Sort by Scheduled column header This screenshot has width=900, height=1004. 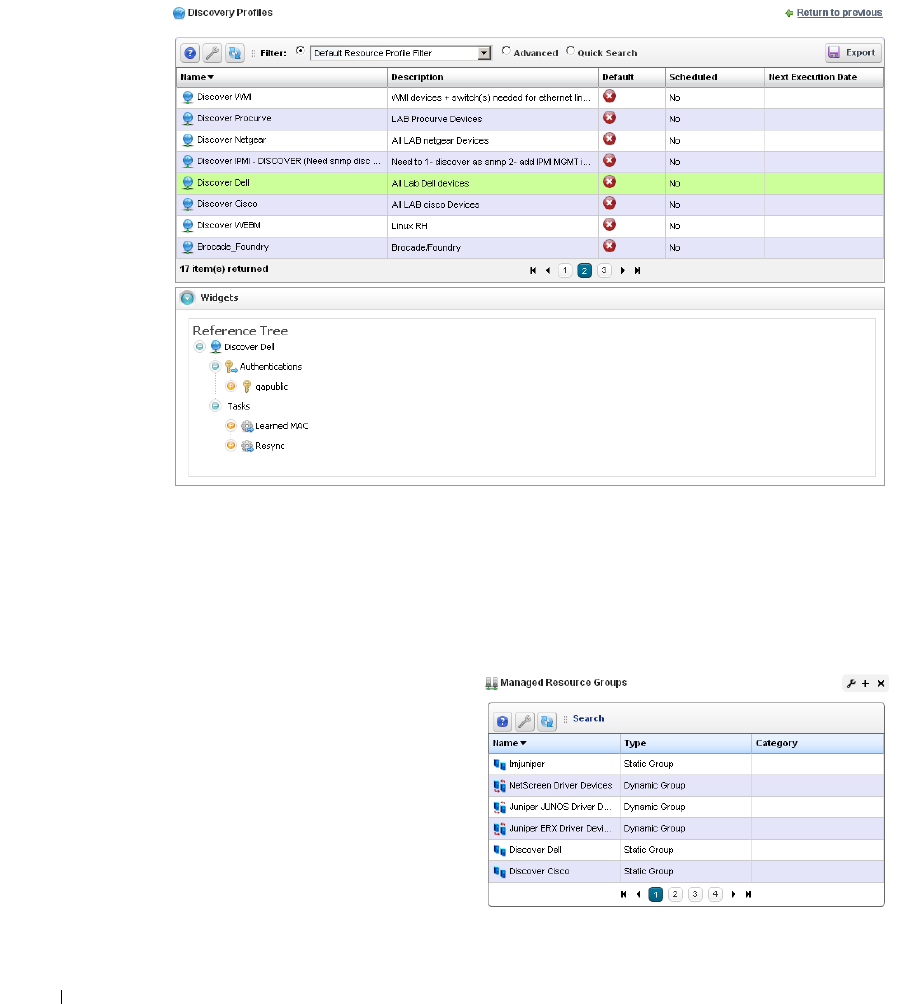pos(714,77)
